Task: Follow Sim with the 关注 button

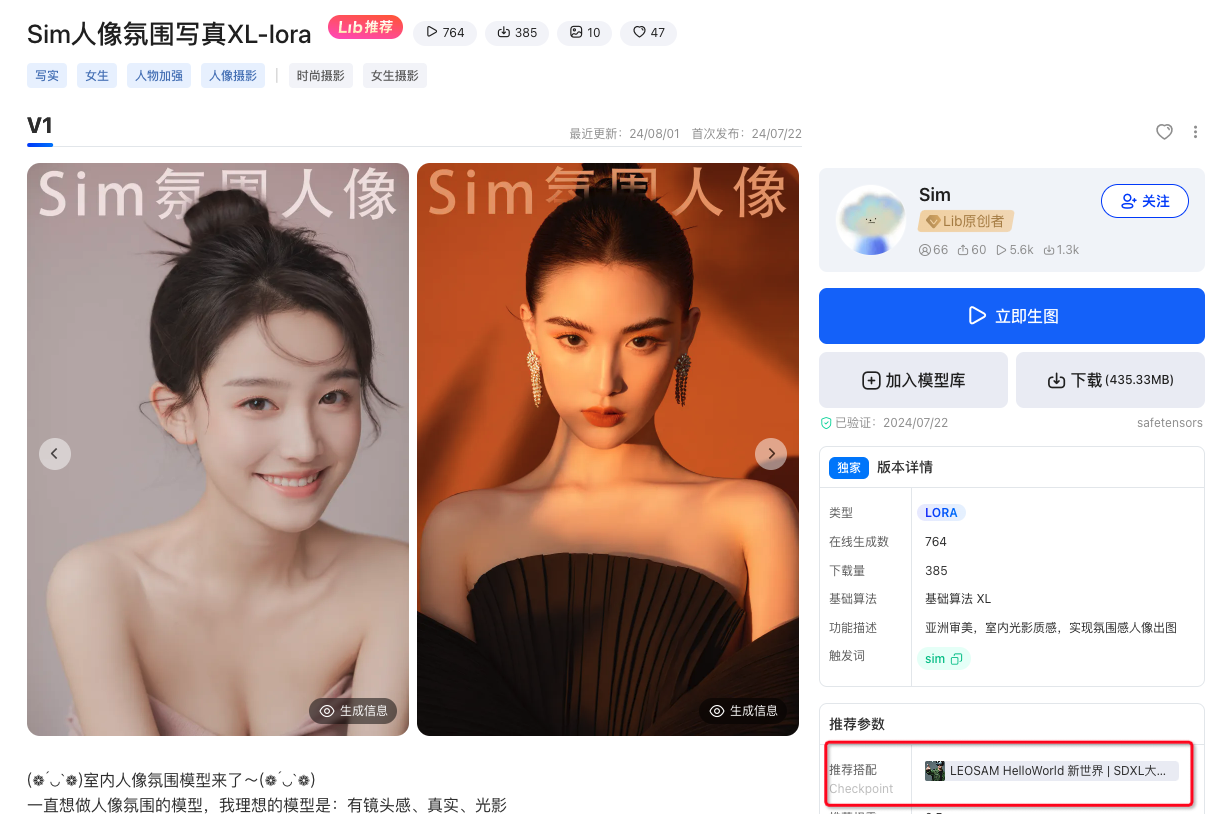Action: coord(1144,201)
